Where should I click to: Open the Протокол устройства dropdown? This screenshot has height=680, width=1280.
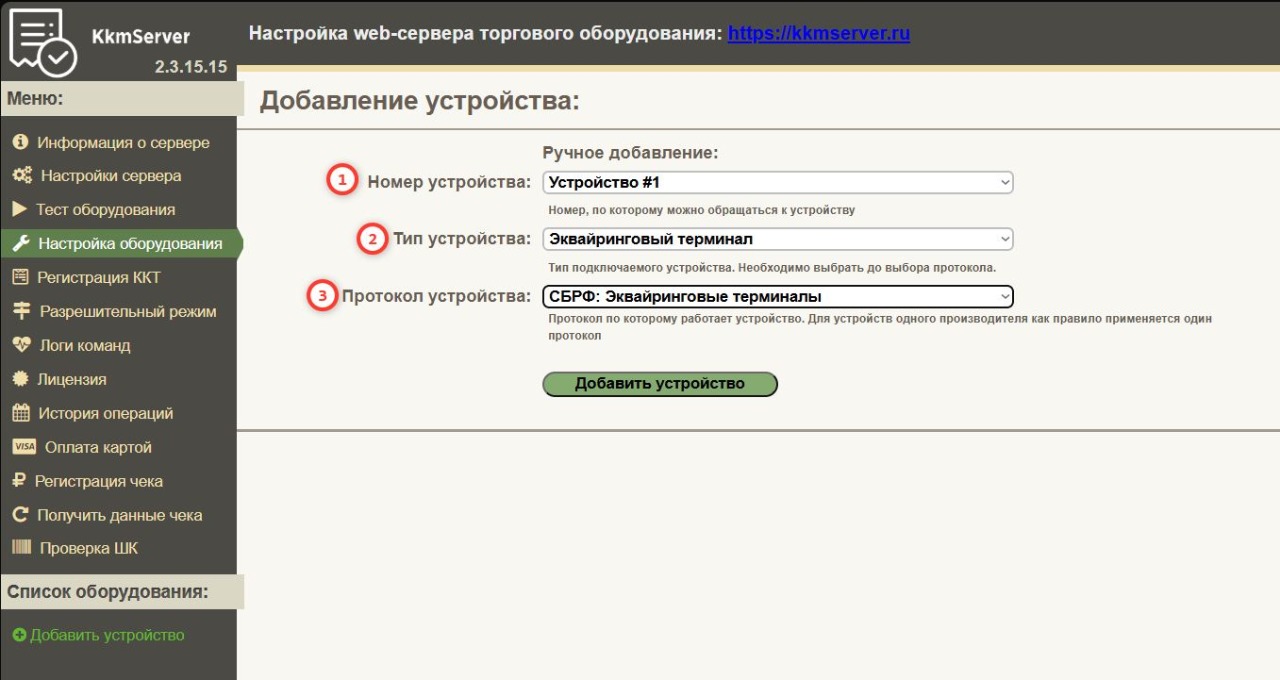point(777,296)
